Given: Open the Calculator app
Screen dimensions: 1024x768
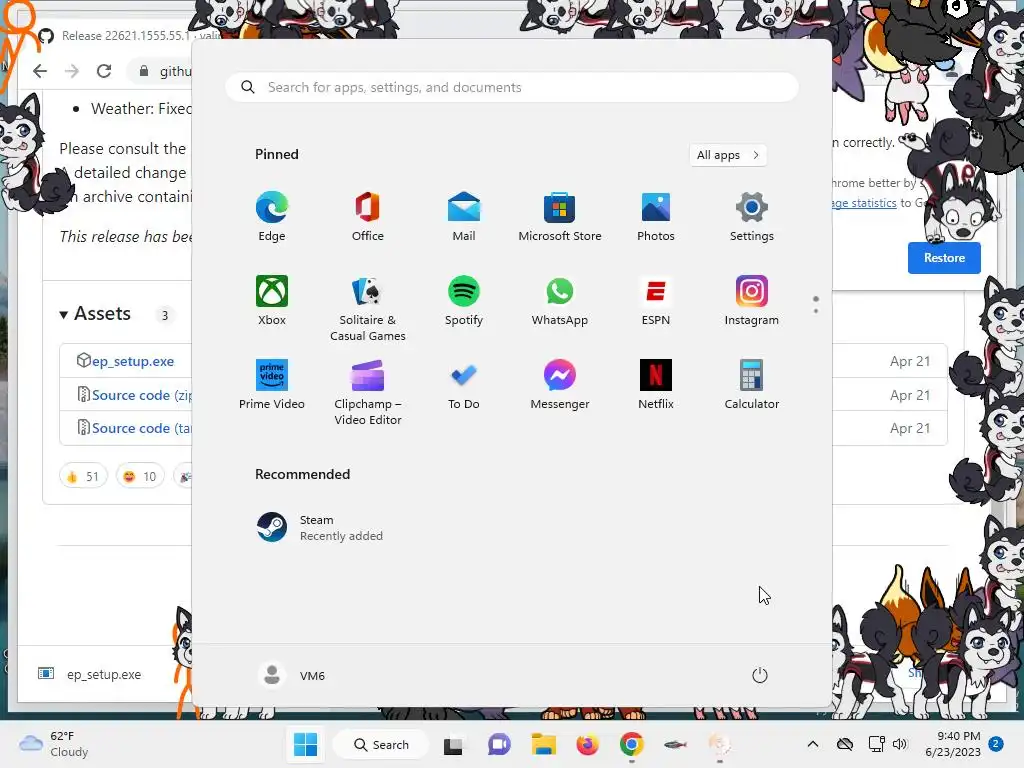Looking at the screenshot, I should pos(752,385).
